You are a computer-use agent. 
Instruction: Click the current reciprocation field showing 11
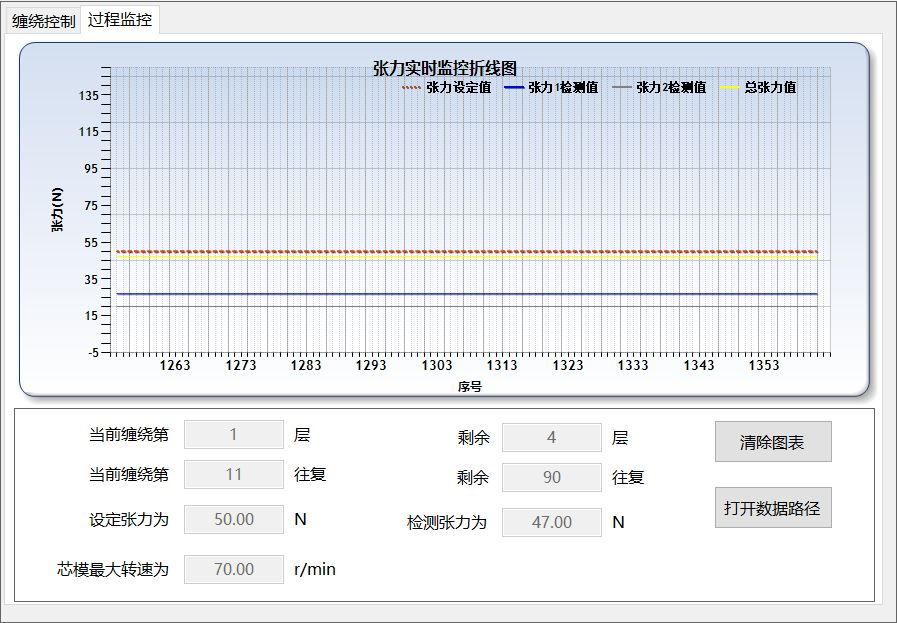point(233,474)
